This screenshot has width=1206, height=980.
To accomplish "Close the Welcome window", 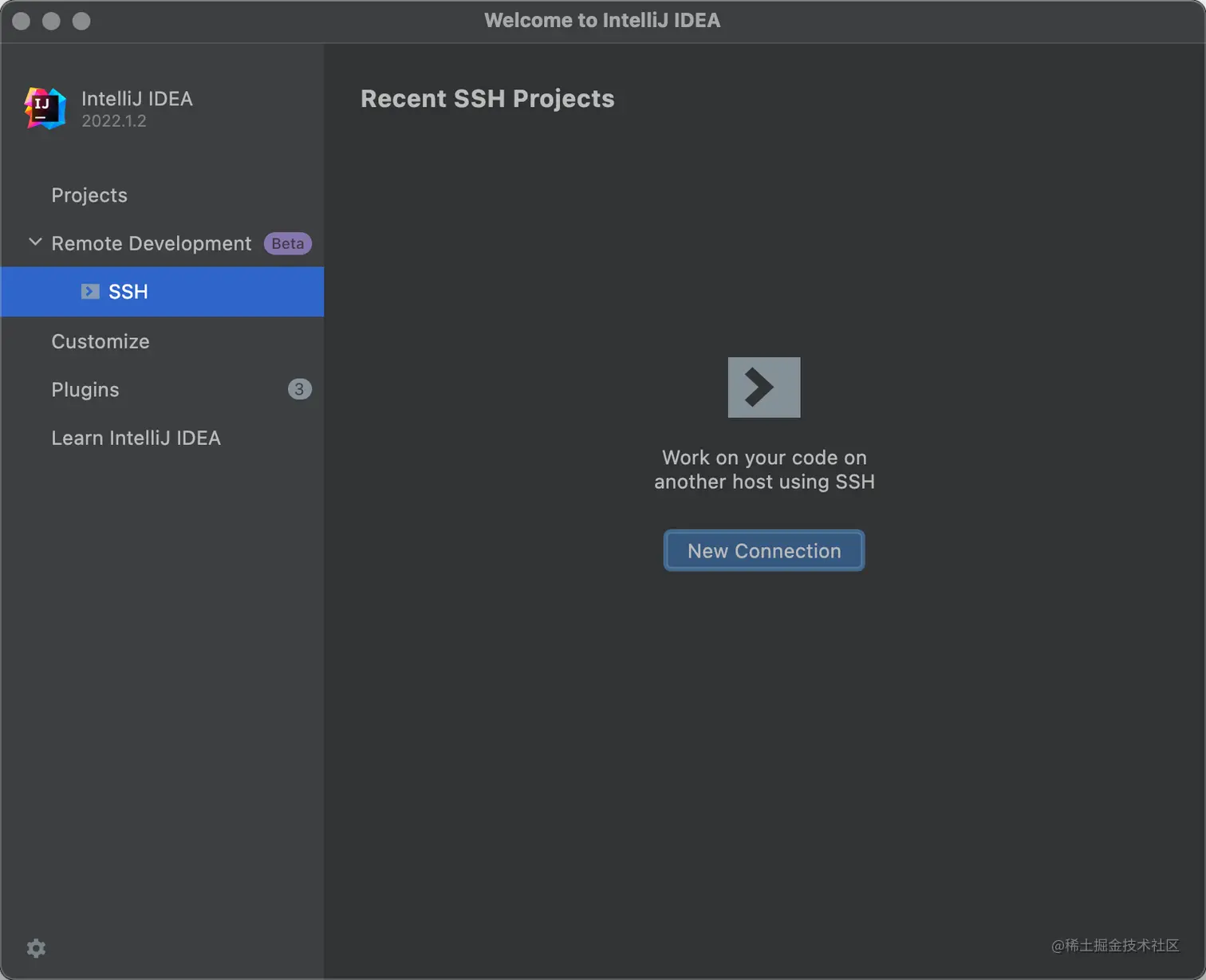I will pos(22,21).
